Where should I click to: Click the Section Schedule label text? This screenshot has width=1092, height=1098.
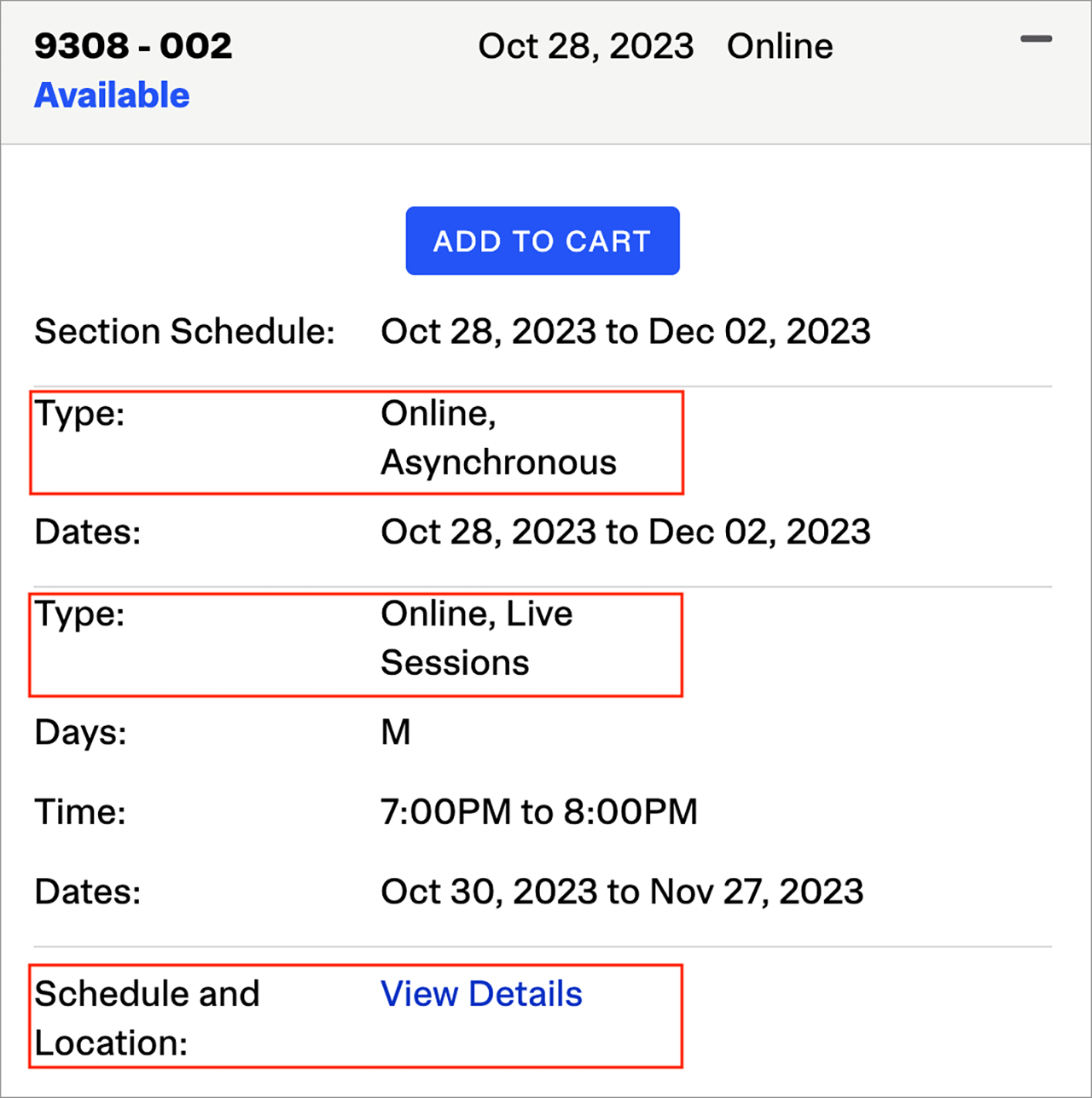coord(184,331)
